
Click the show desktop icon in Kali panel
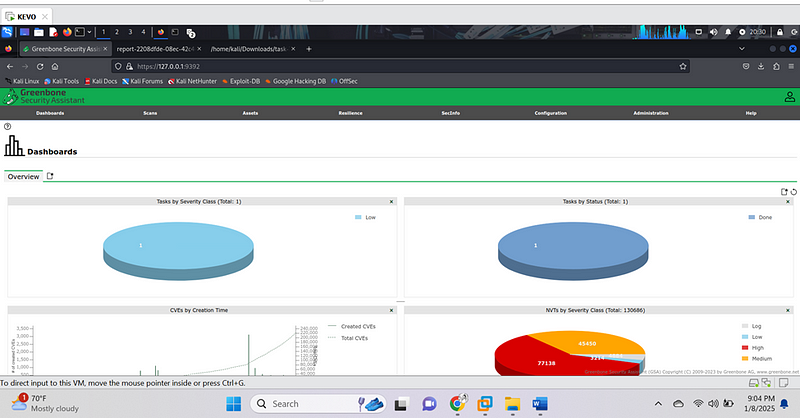click(24, 32)
